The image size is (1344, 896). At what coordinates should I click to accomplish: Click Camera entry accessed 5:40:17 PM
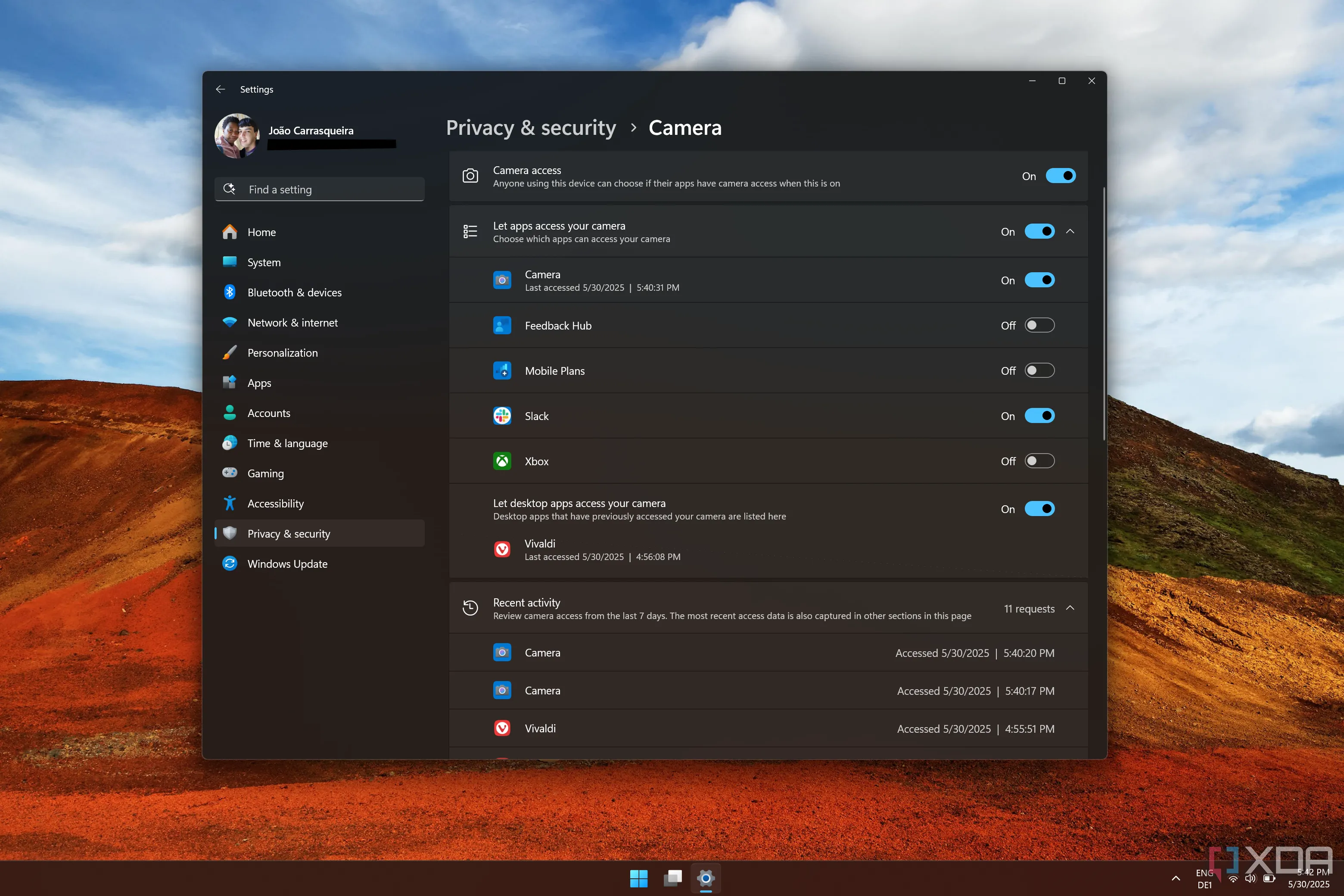(x=768, y=690)
